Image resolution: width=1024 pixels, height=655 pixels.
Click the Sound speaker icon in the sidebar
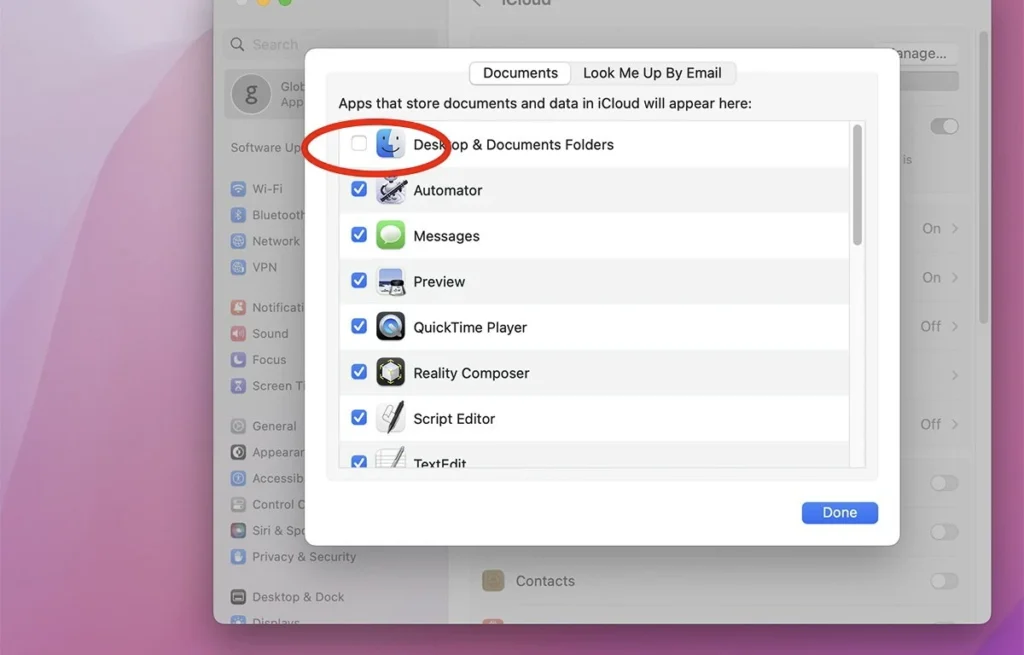[x=238, y=333]
